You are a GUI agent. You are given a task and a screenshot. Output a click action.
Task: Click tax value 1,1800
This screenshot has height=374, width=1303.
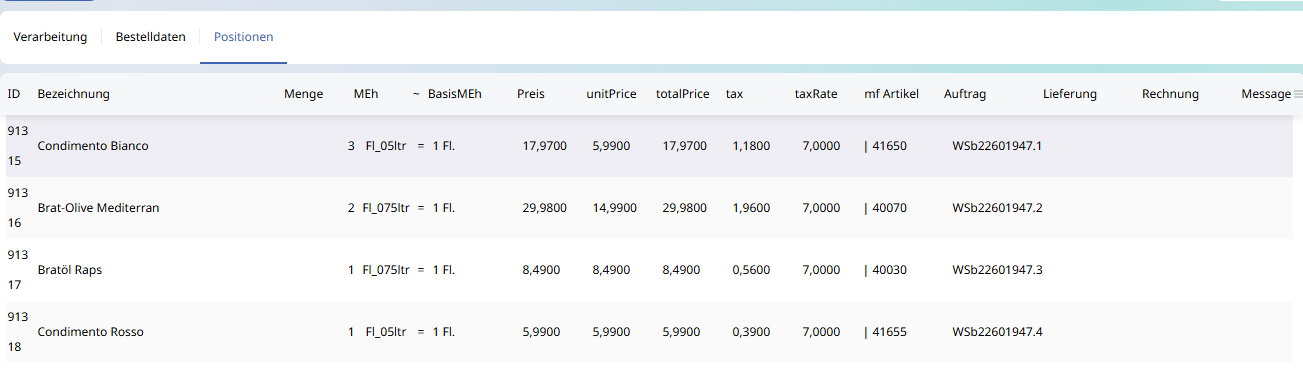point(751,146)
